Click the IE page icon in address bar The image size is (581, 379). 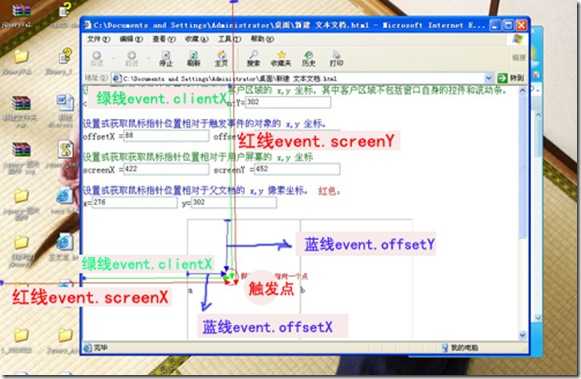tap(117, 79)
